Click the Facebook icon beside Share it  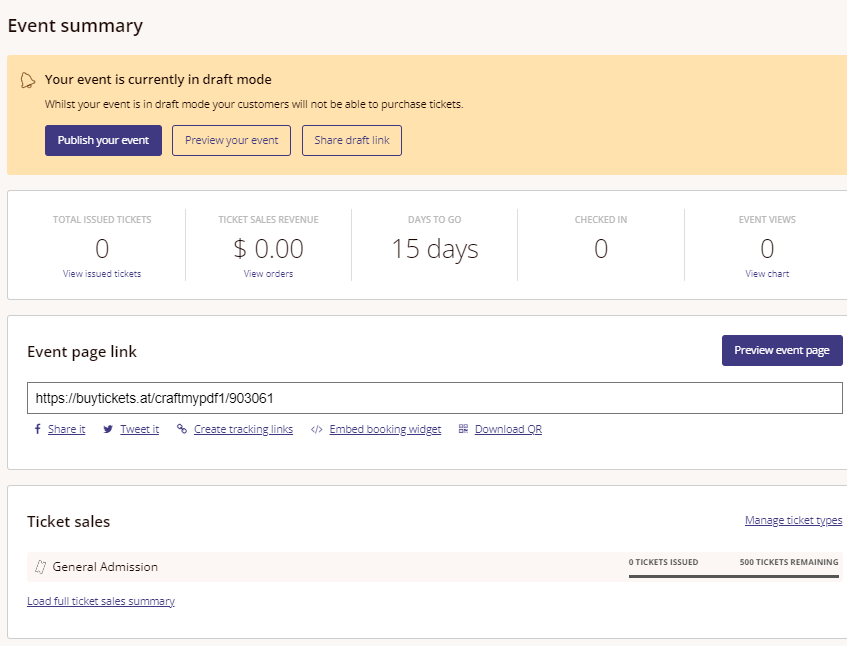tap(37, 429)
